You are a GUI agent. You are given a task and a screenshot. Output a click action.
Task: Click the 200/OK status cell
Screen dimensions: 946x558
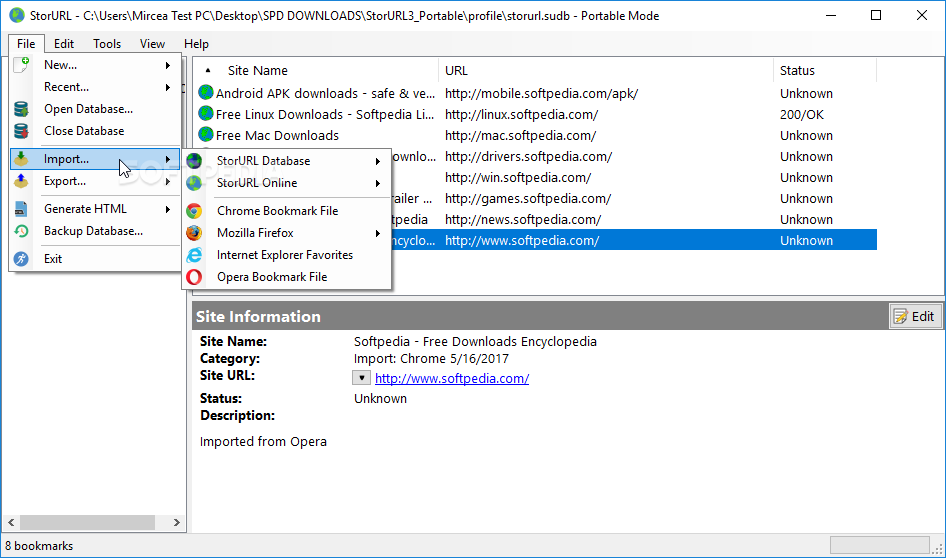tap(801, 115)
